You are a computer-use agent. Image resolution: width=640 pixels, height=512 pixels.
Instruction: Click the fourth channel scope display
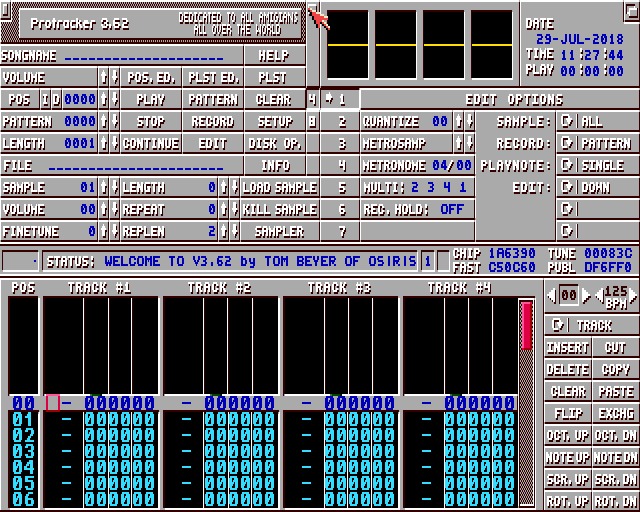click(x=492, y=45)
